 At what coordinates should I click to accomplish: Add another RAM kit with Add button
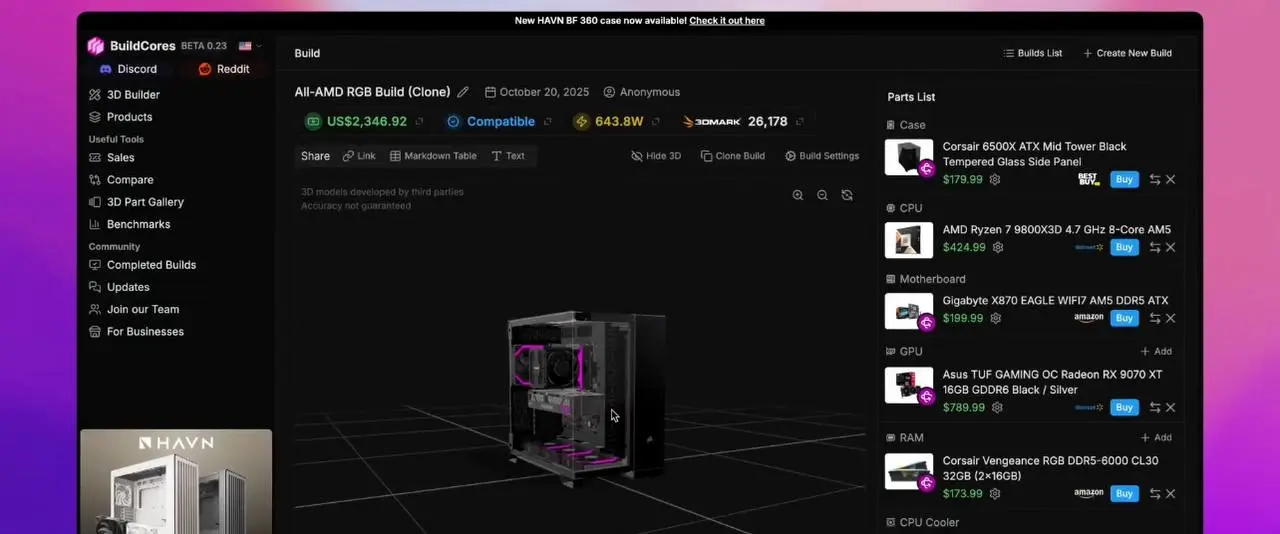1156,438
